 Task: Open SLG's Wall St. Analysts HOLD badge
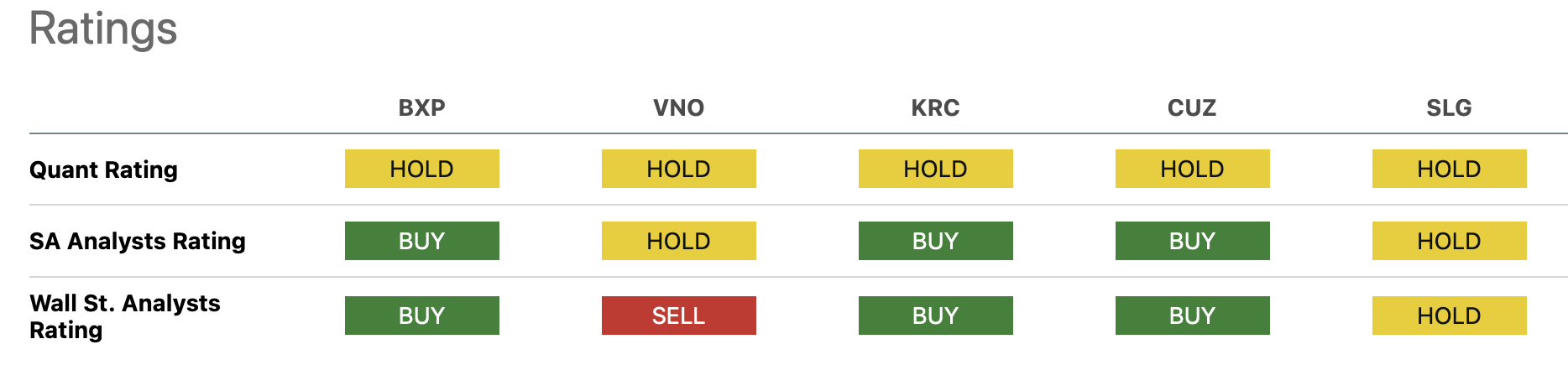point(1449,316)
